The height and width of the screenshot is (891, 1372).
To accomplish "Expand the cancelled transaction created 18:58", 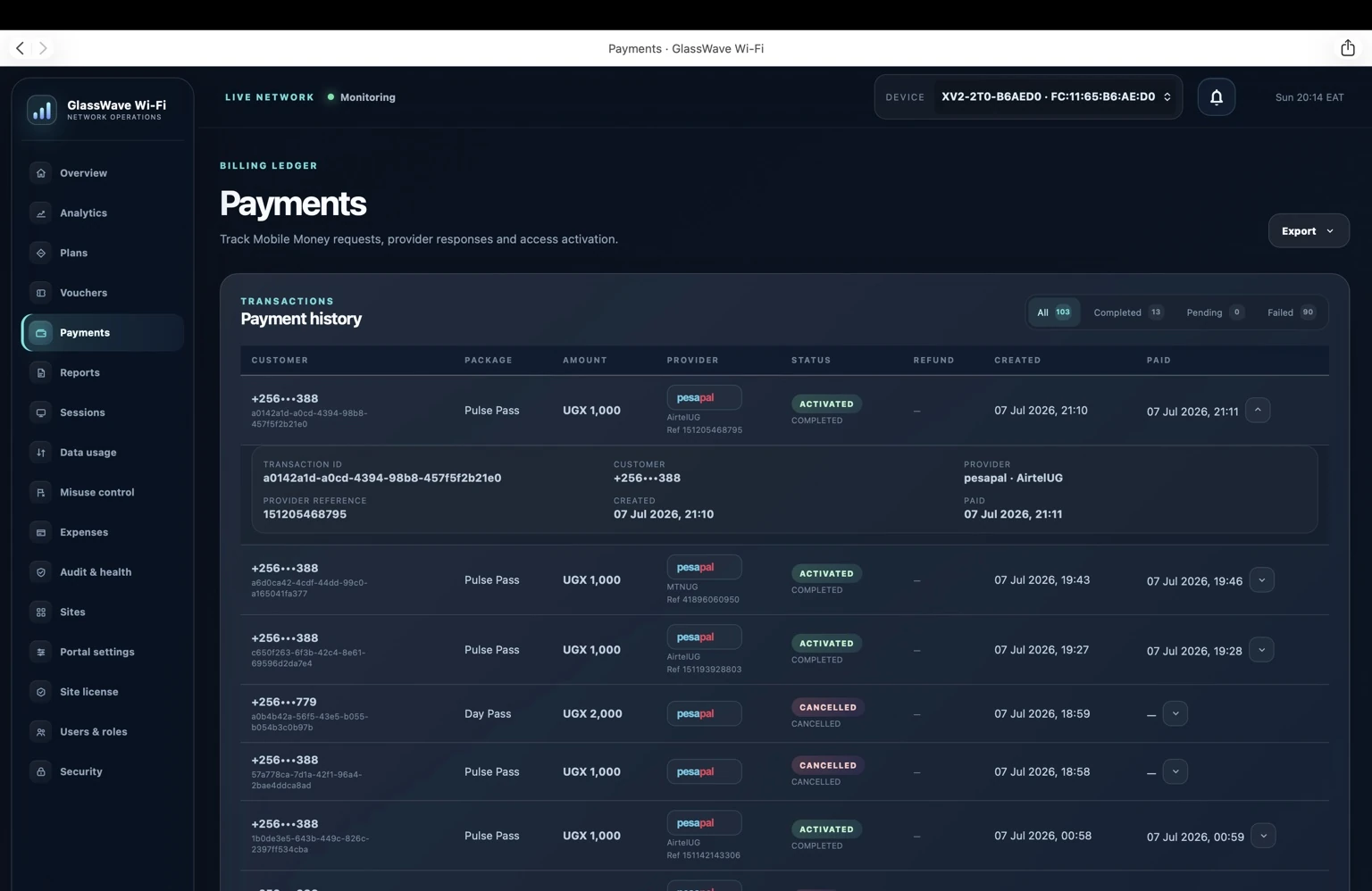I will click(x=1175, y=771).
